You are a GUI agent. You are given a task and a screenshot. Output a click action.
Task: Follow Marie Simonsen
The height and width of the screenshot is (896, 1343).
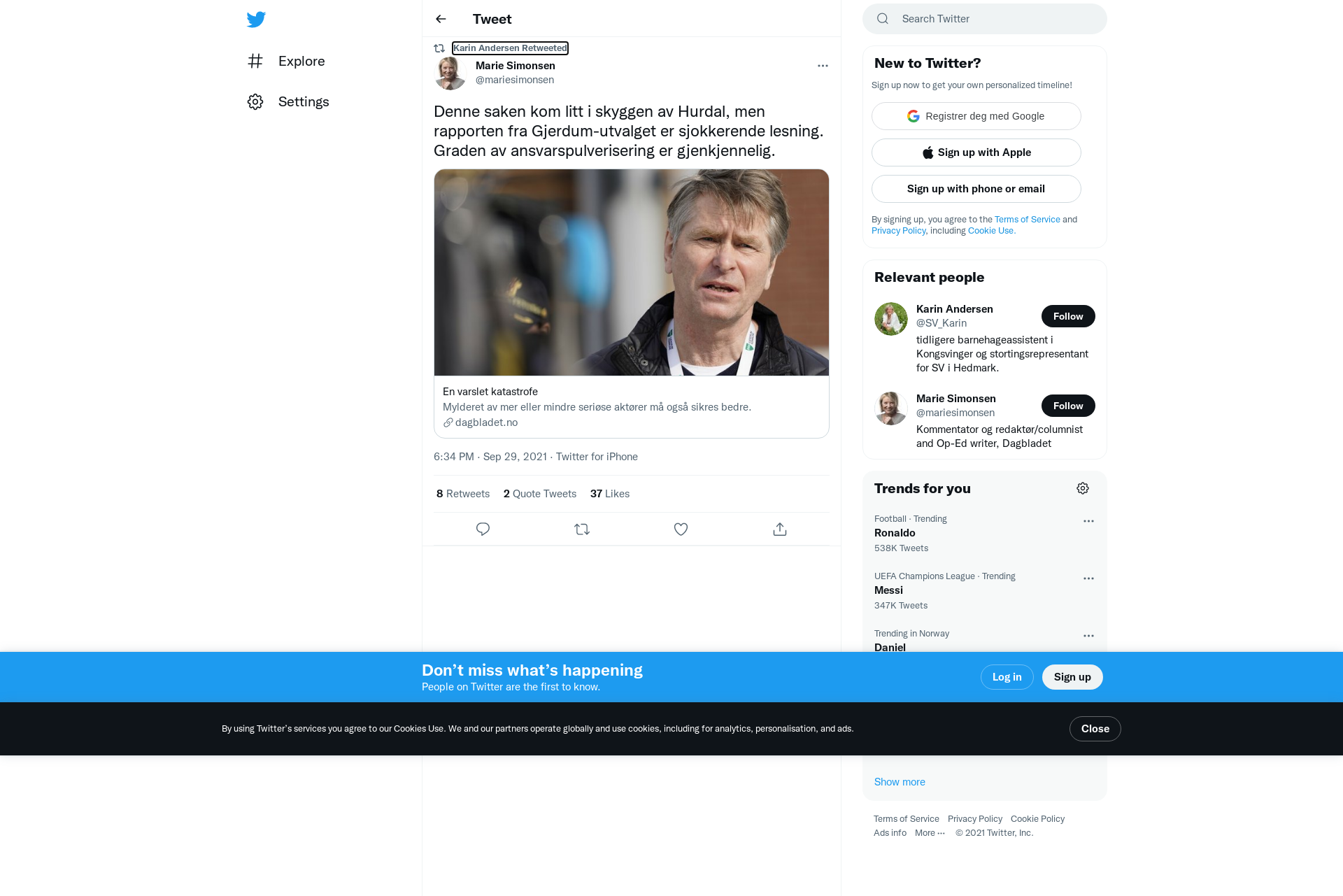[x=1068, y=406]
